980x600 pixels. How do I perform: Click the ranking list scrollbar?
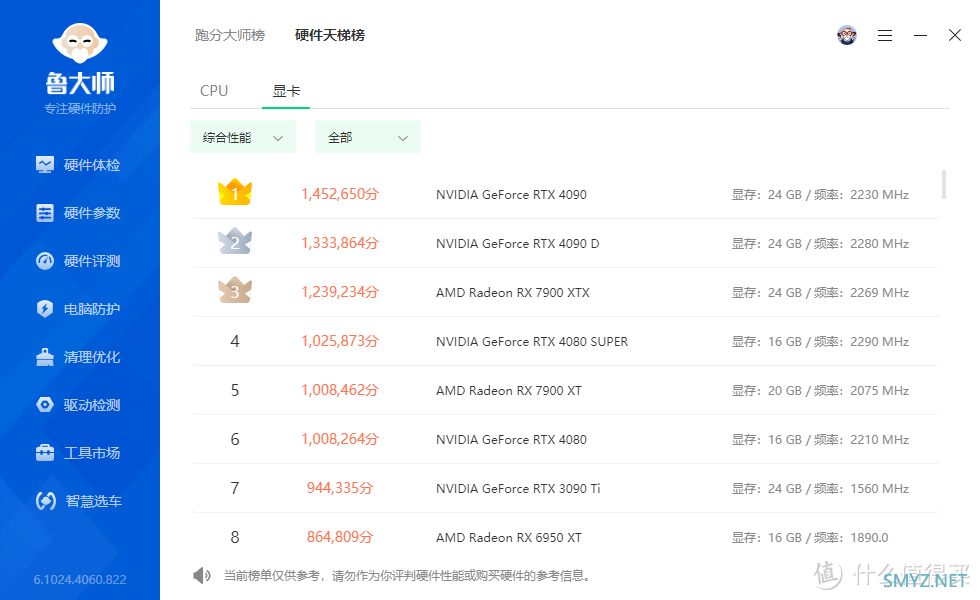click(943, 184)
